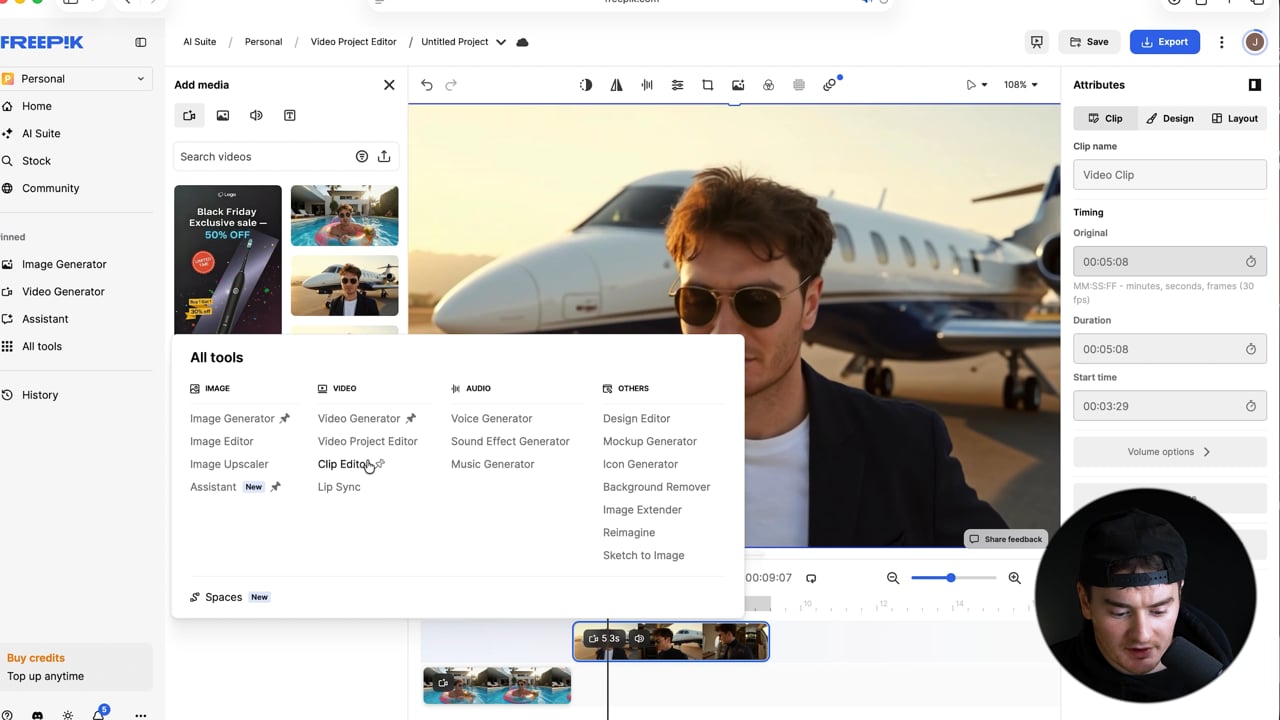This screenshot has height=720, width=1280.
Task: Toggle theme with the sun icon
Action: tap(68, 715)
